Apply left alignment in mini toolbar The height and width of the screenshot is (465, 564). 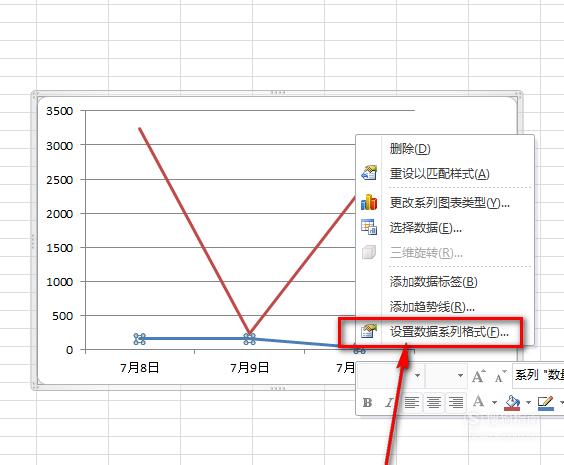[412, 402]
